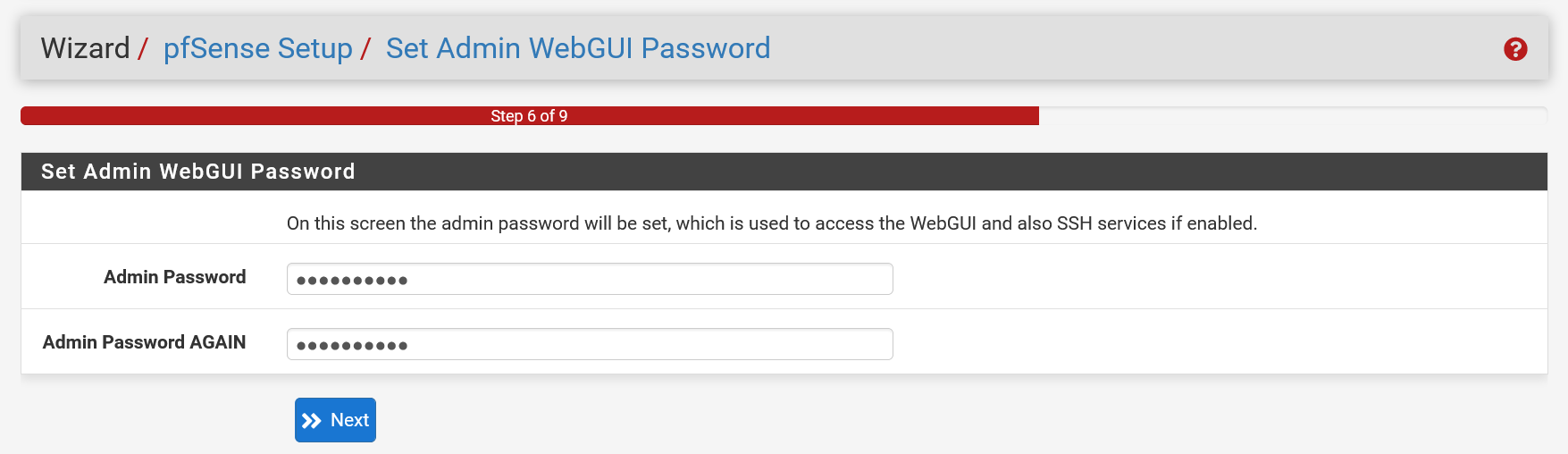Click the Step 6 of 9 label
The height and width of the screenshot is (454, 1568).
click(x=529, y=116)
